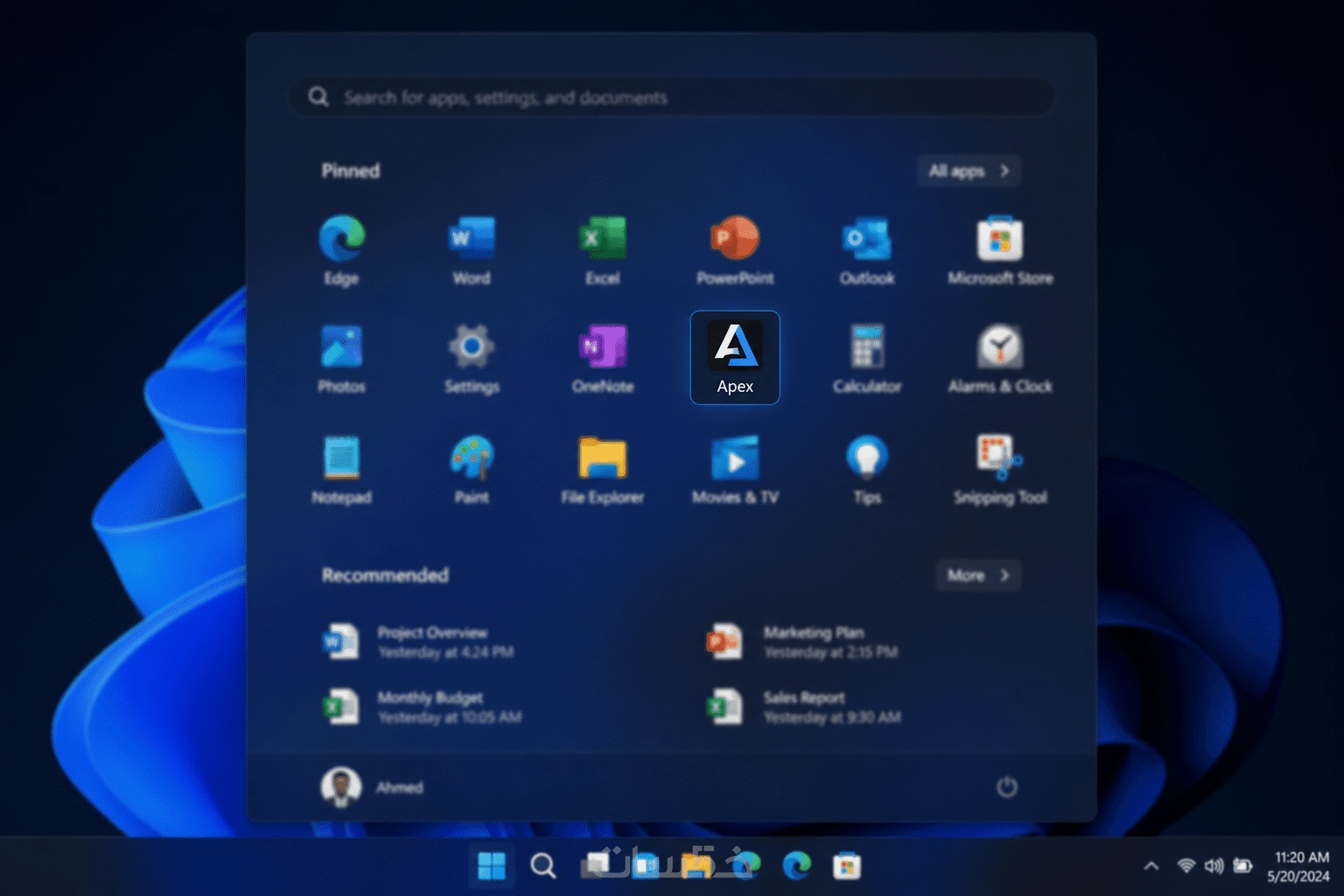1344x896 pixels.
Task: Open Microsoft Store in the Pinned grid
Action: (1000, 250)
